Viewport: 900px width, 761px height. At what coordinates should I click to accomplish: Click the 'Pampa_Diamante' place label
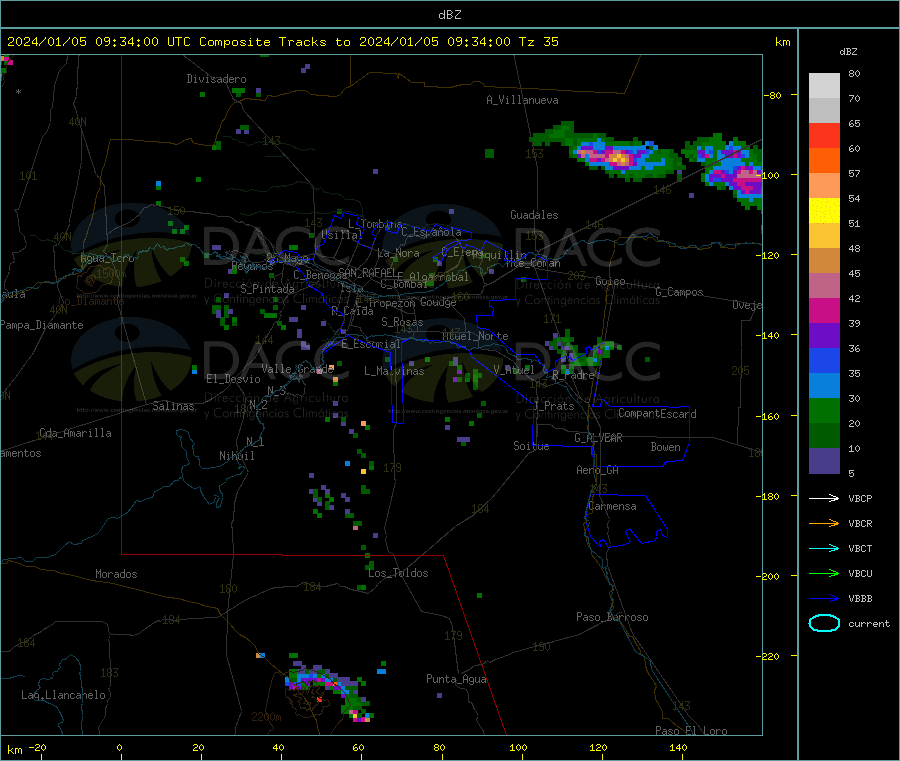42,325
